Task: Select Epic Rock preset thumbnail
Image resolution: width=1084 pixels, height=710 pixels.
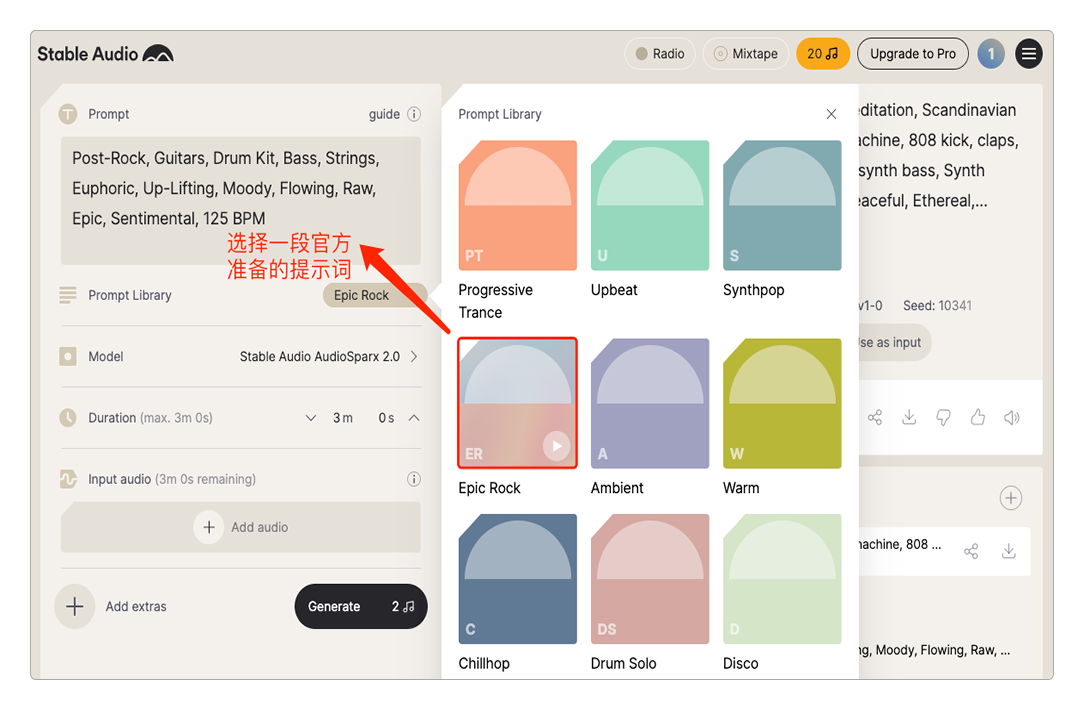Action: click(x=517, y=403)
